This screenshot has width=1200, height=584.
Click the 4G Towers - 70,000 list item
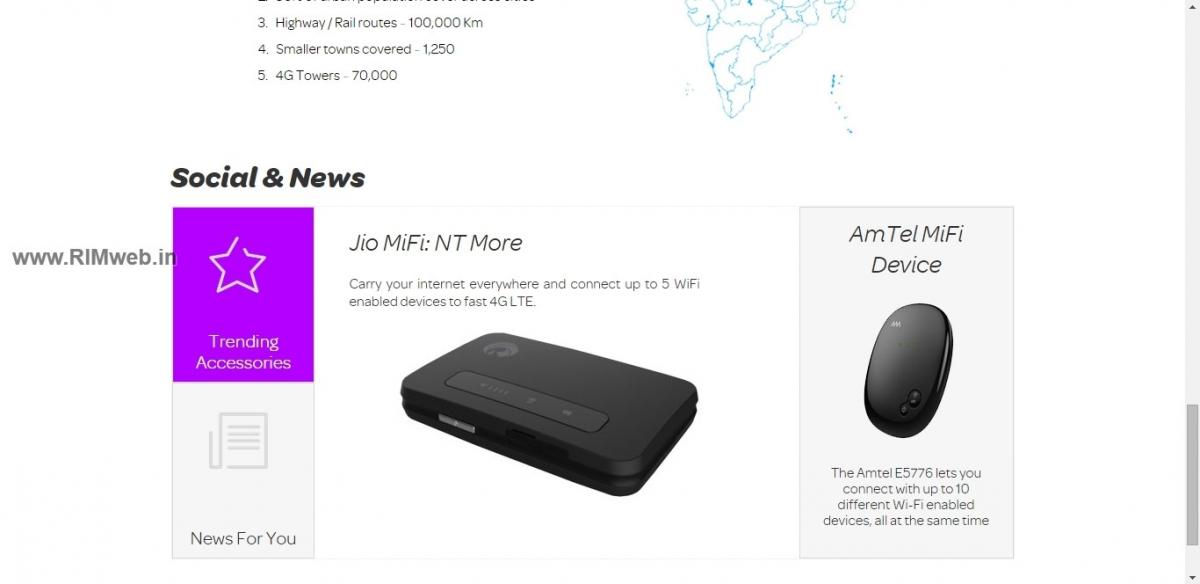[x=327, y=75]
